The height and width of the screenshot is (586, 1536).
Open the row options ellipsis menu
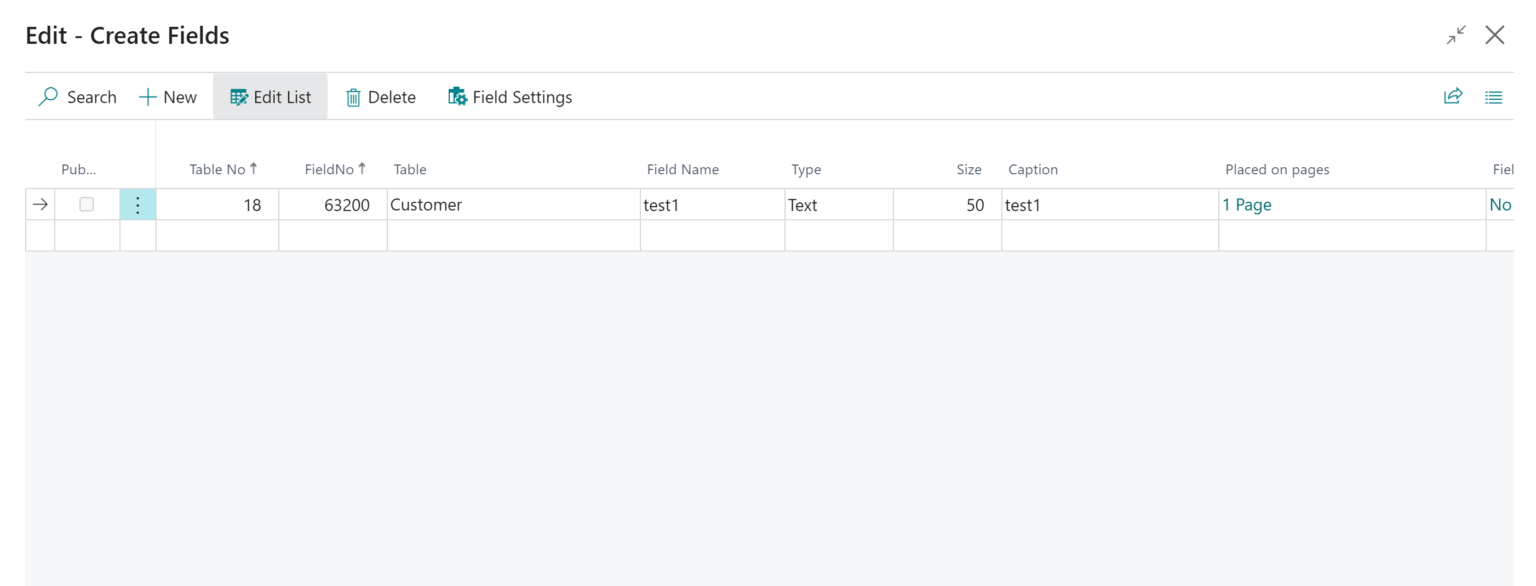pyautogui.click(x=138, y=204)
